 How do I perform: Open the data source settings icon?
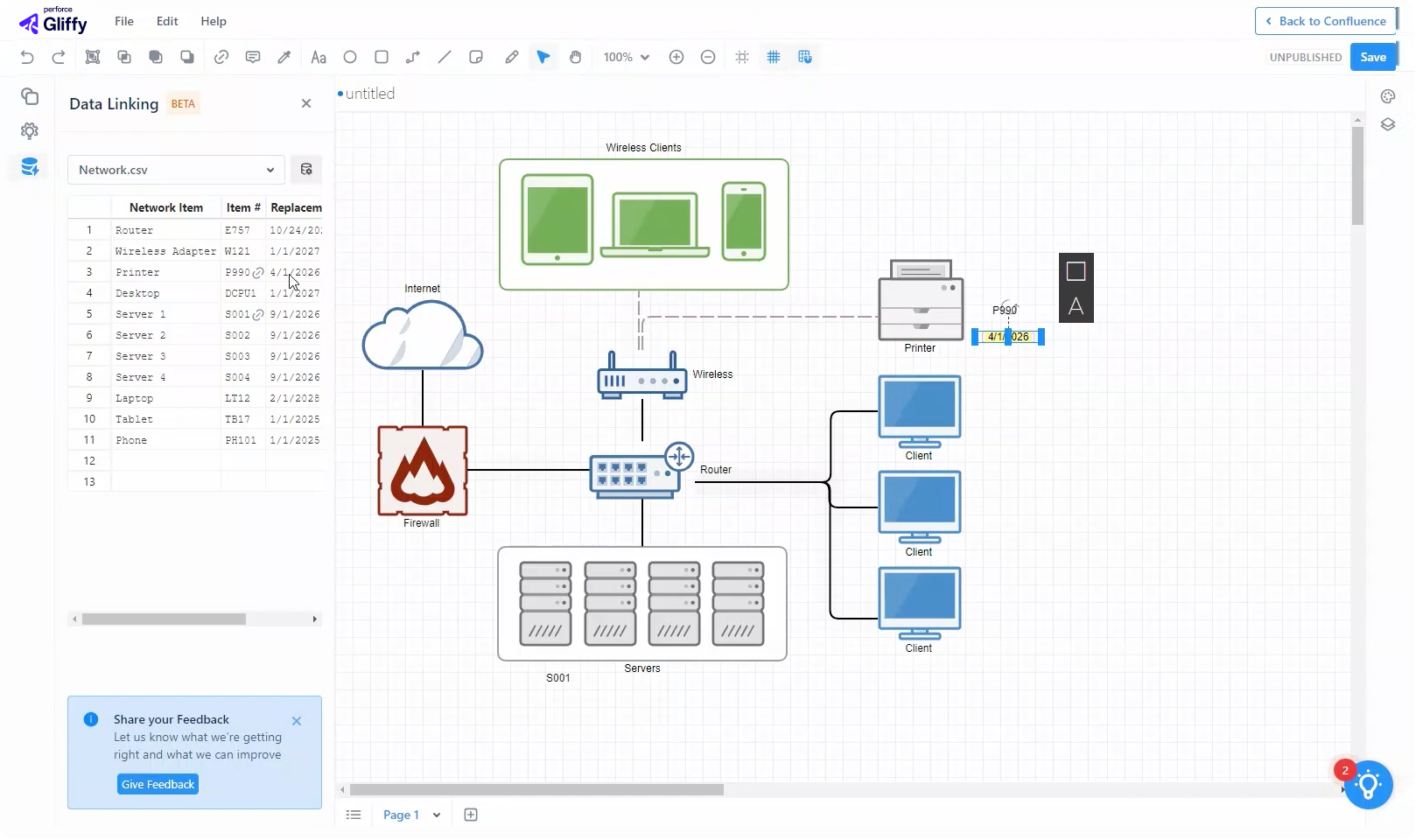point(306,170)
